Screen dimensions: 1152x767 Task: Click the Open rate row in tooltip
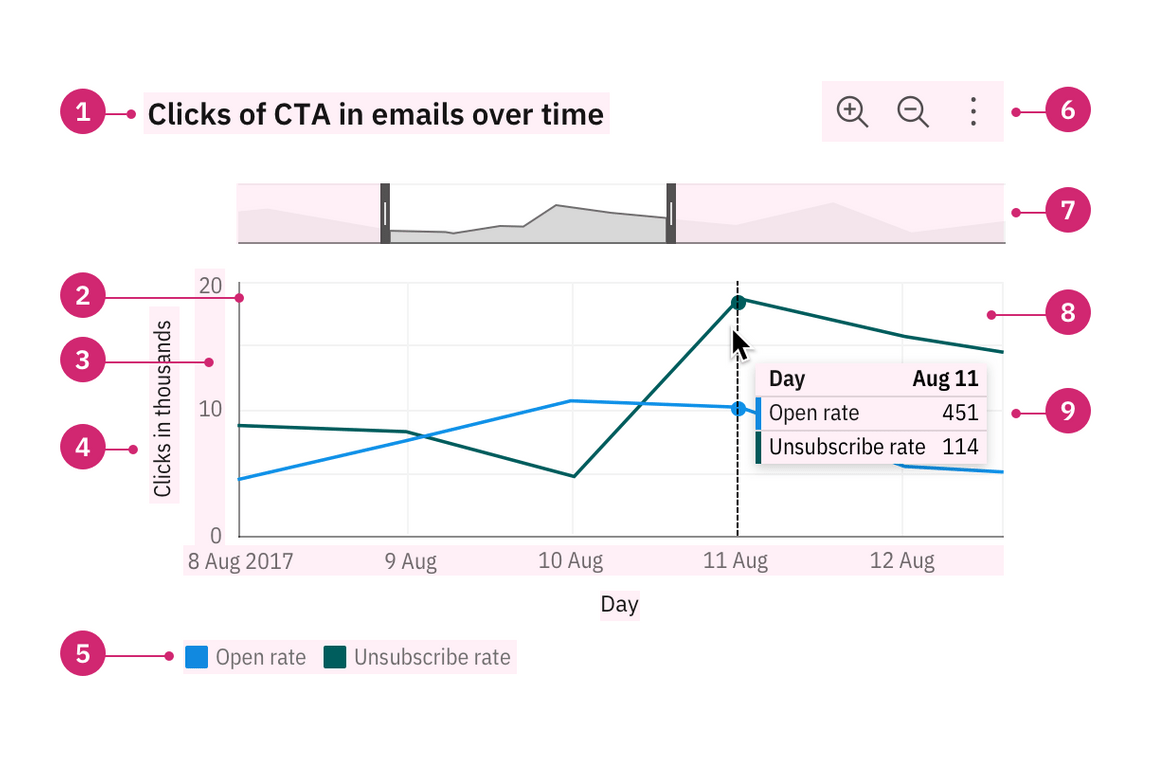pos(871,413)
